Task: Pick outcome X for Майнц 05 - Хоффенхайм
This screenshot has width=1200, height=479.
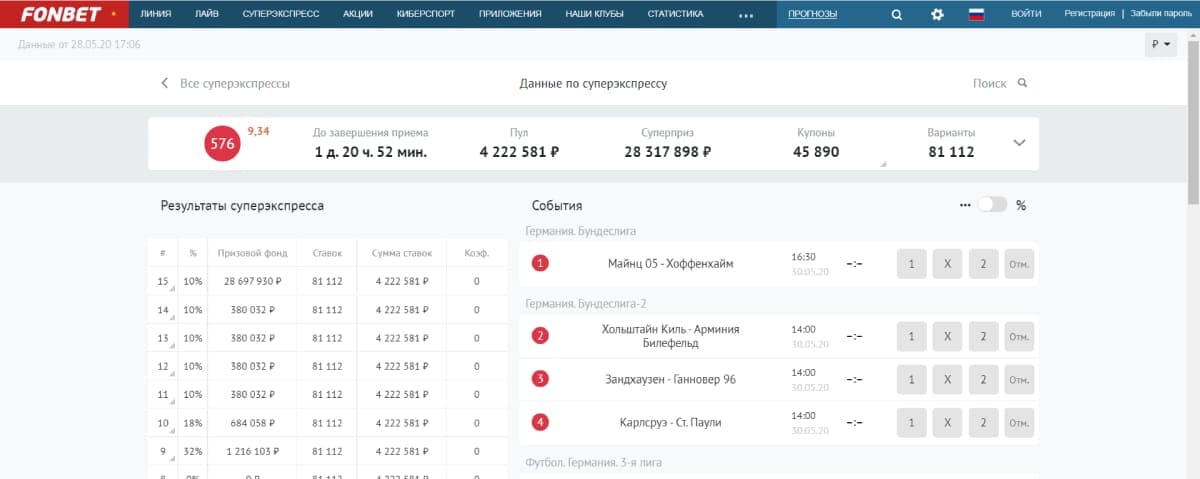Action: pyautogui.click(x=947, y=264)
